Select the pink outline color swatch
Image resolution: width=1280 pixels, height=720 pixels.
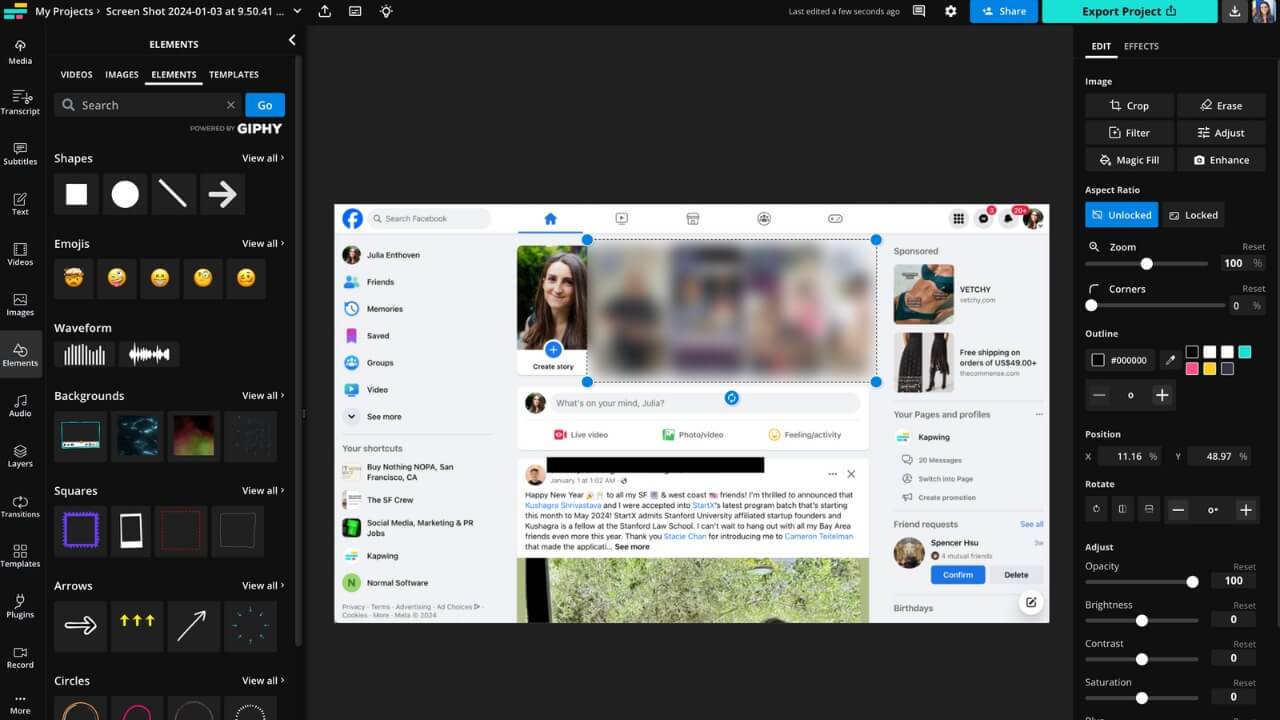1192,369
